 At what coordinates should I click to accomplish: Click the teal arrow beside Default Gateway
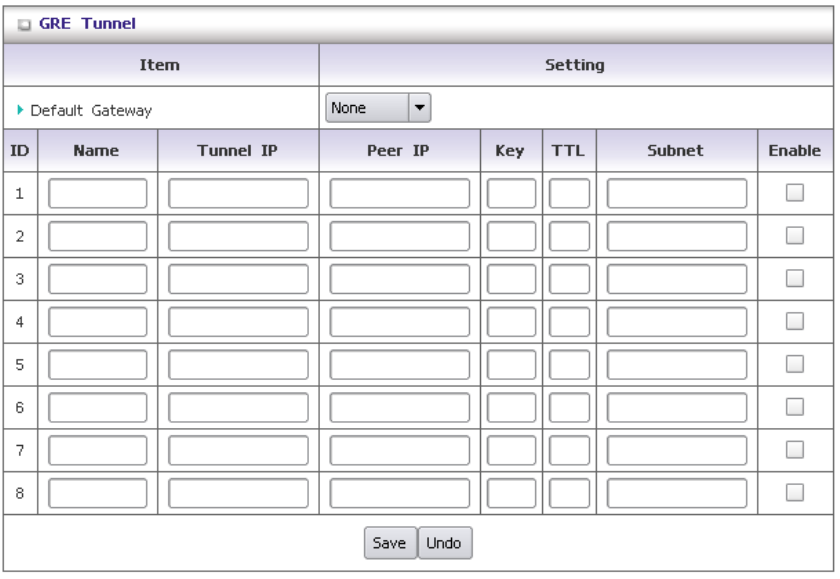[x=20, y=110]
